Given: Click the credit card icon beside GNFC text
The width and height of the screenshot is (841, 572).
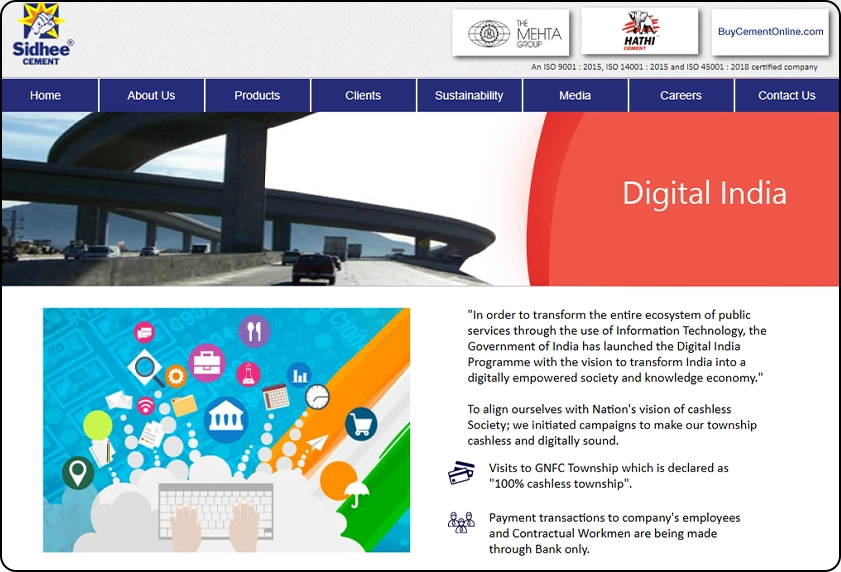Looking at the screenshot, I should tap(461, 473).
